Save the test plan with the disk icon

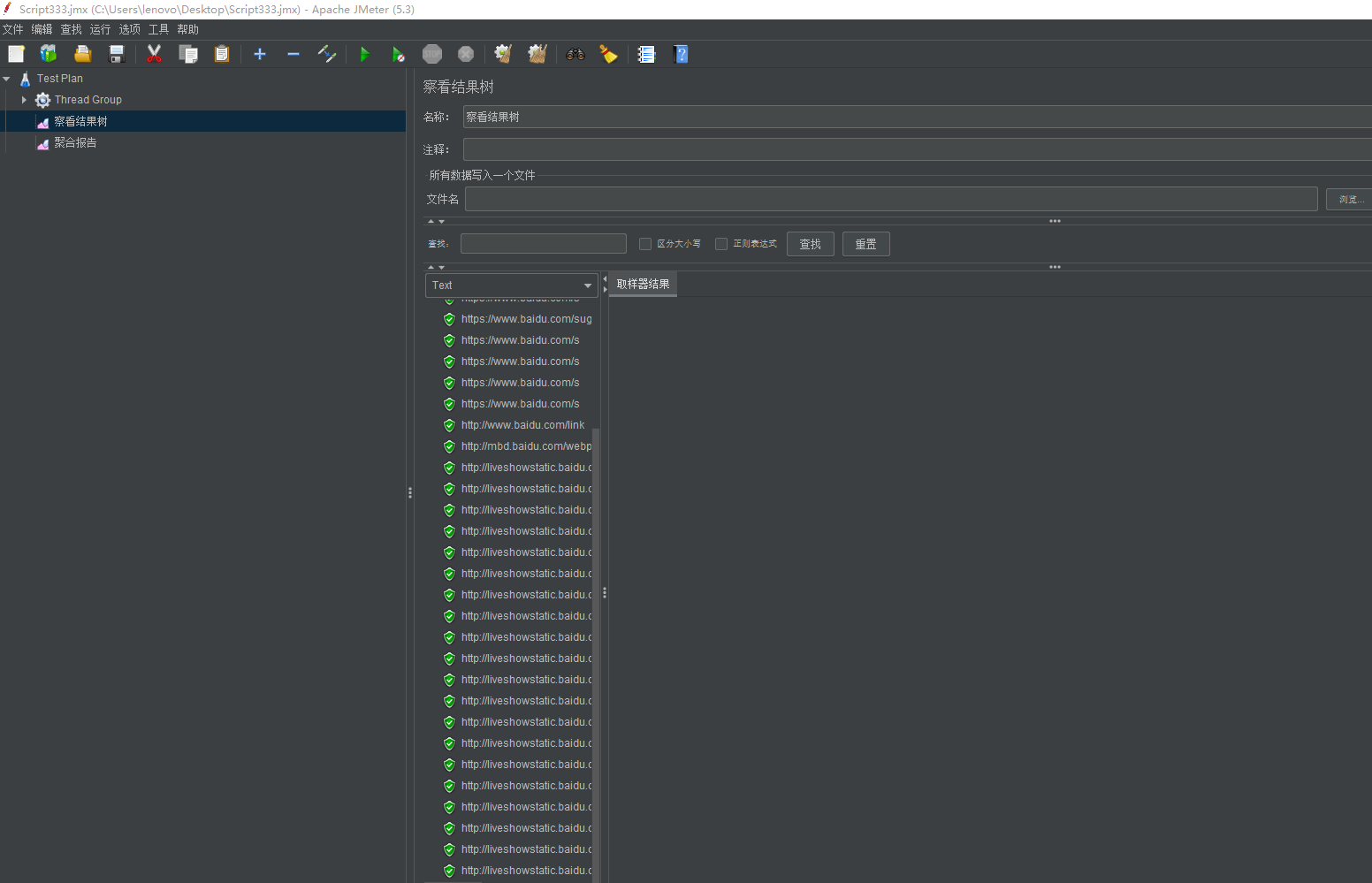pyautogui.click(x=116, y=54)
